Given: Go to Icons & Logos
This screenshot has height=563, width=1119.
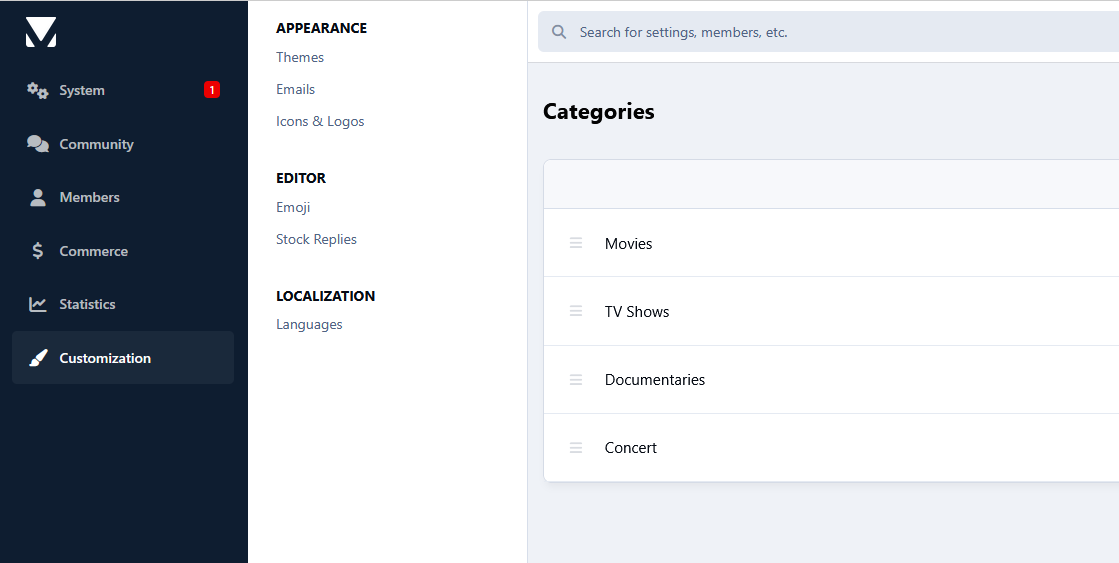Looking at the screenshot, I should 320,121.
